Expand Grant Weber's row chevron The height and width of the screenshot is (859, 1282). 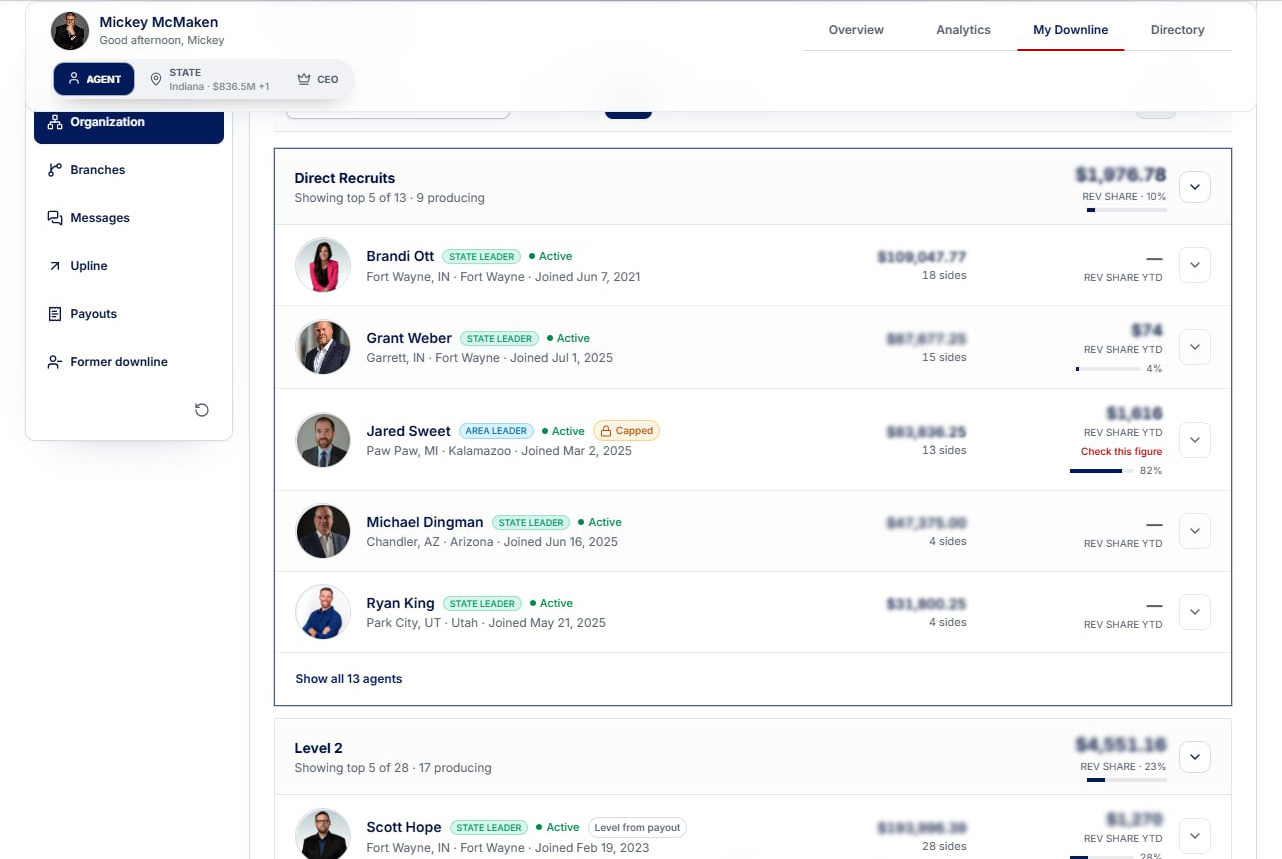(x=1195, y=347)
